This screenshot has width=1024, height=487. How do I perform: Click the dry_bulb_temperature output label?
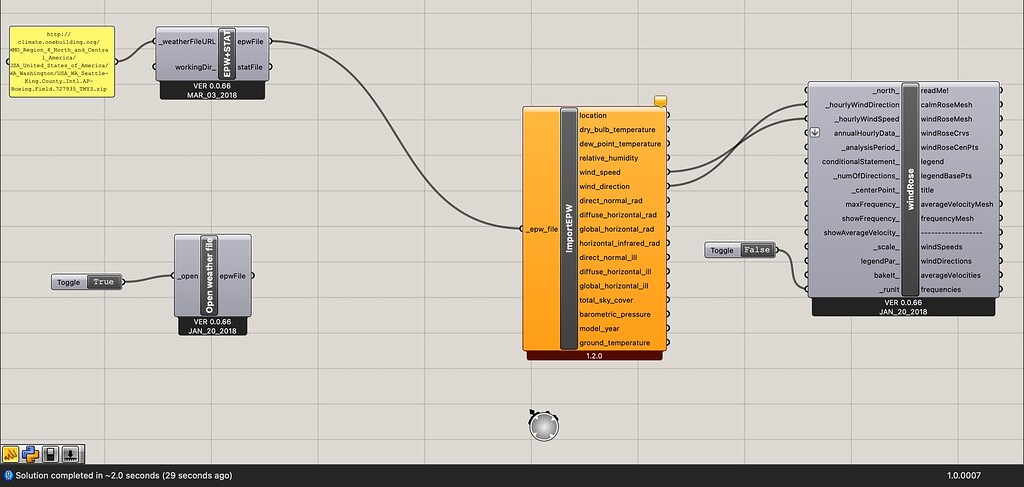[x=617, y=130]
